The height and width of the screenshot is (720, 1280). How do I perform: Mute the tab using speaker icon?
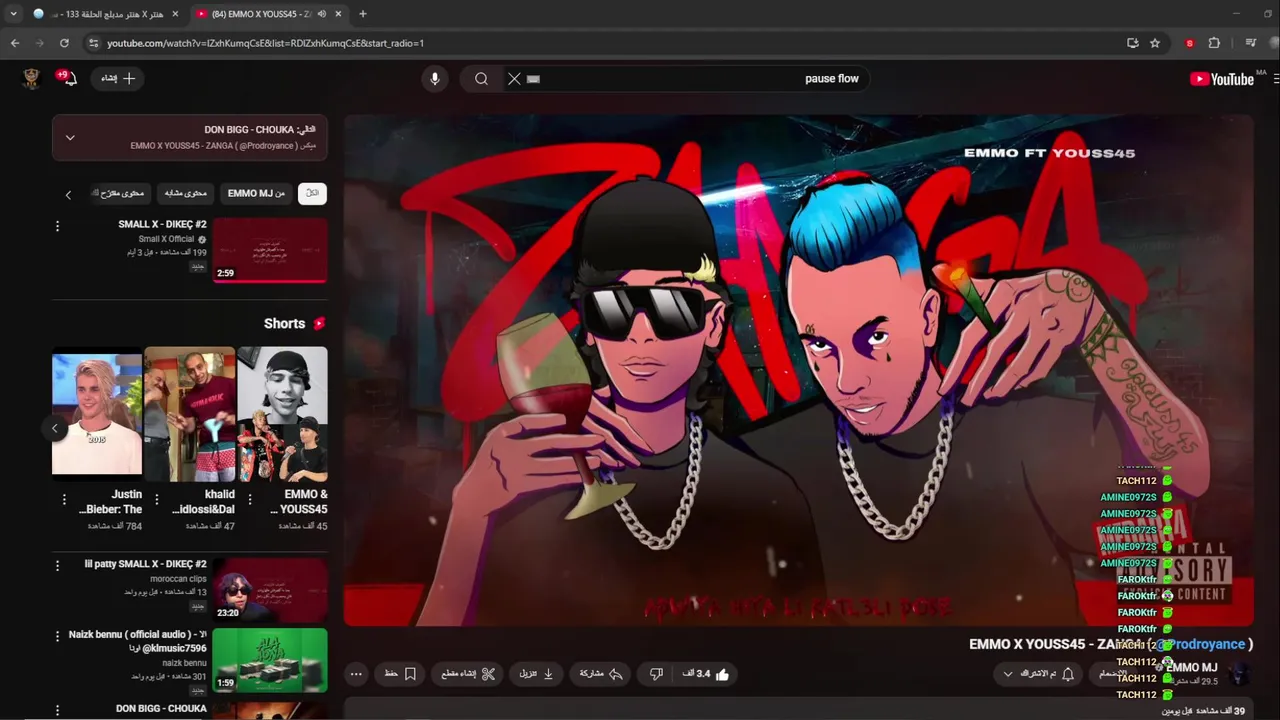(322, 14)
